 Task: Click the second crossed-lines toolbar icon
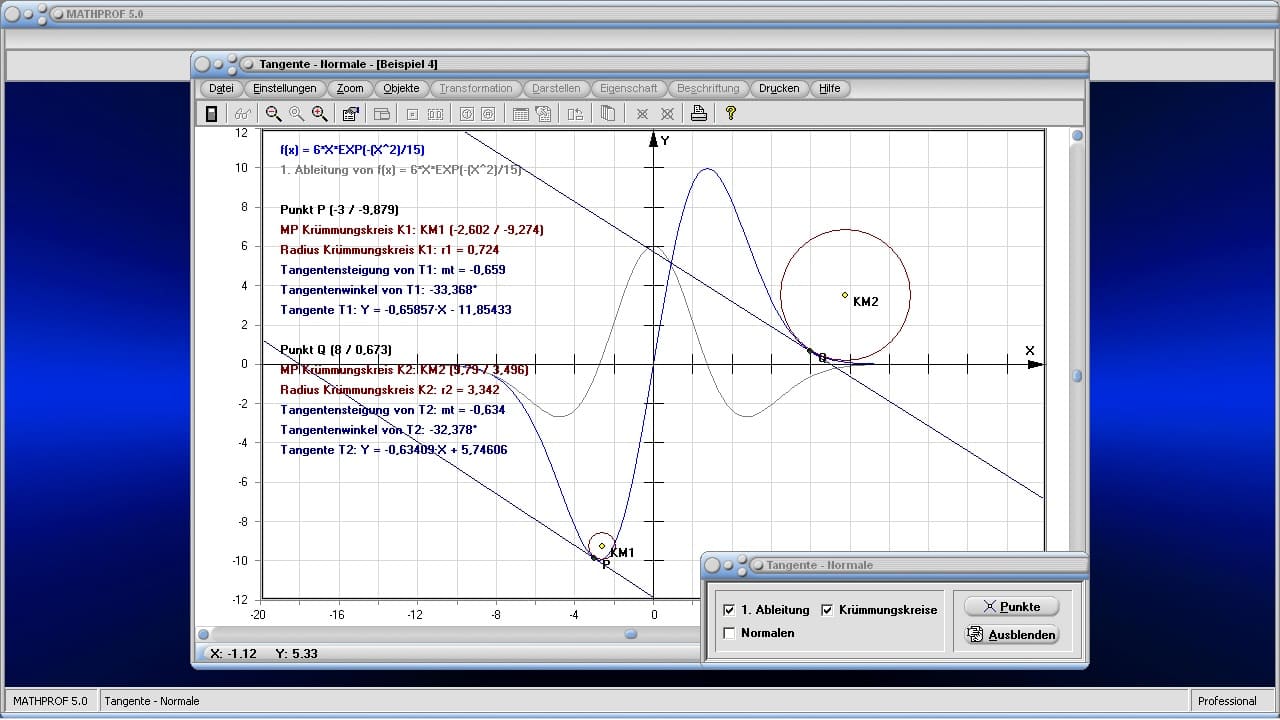pyautogui.click(x=667, y=114)
